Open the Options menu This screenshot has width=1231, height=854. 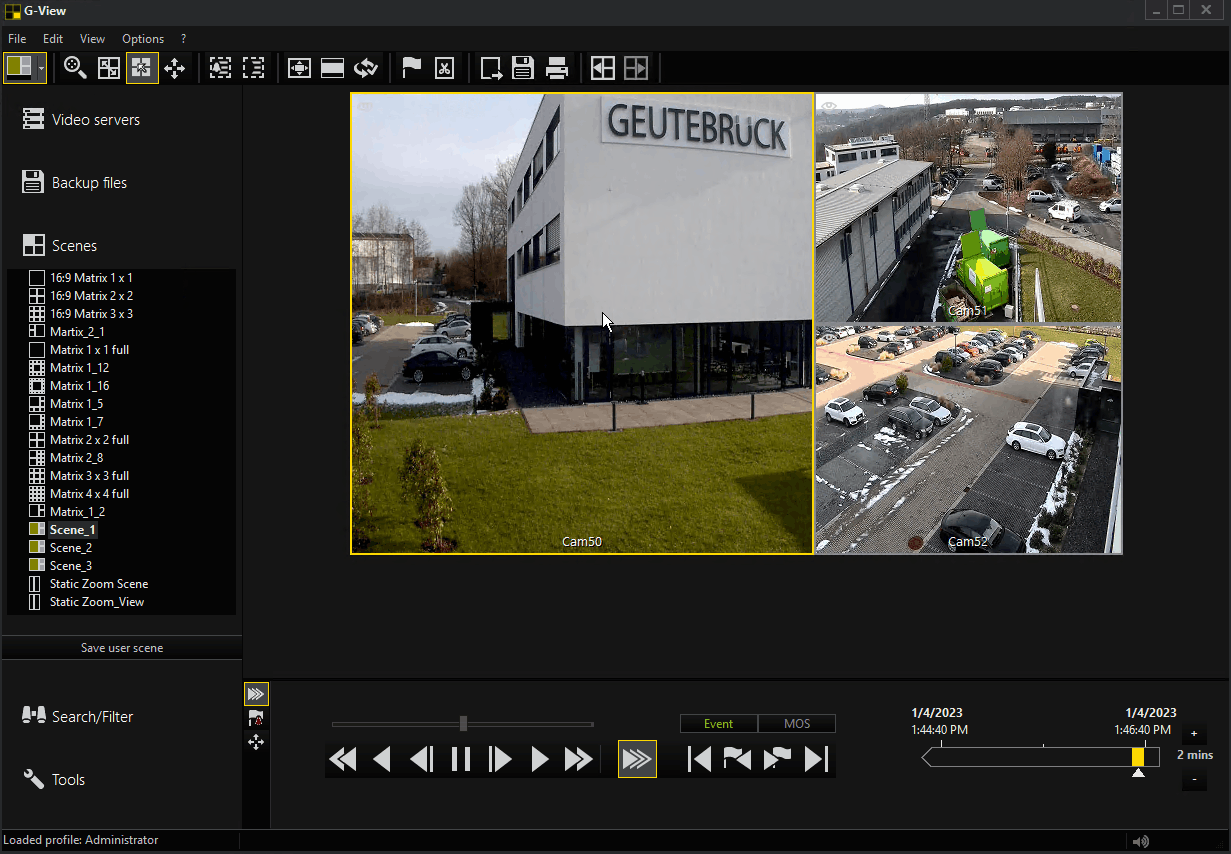143,39
